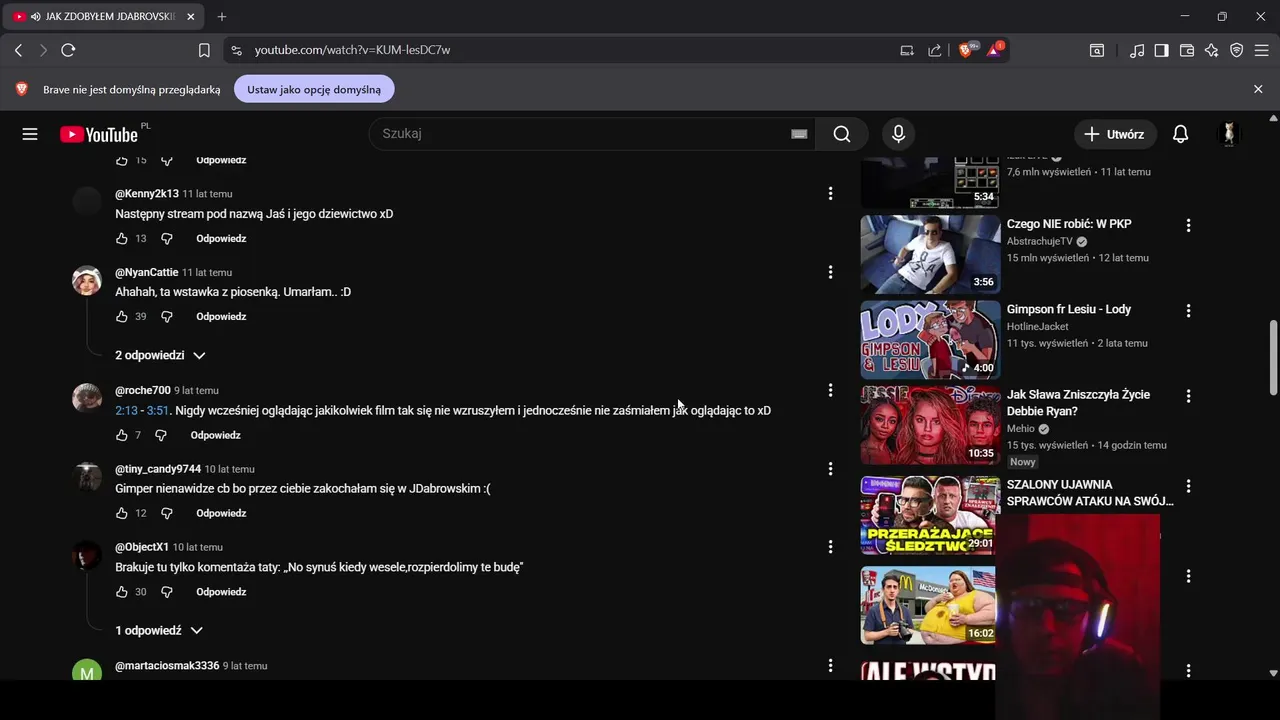Open the on-screen keyboard in search box

[799, 134]
